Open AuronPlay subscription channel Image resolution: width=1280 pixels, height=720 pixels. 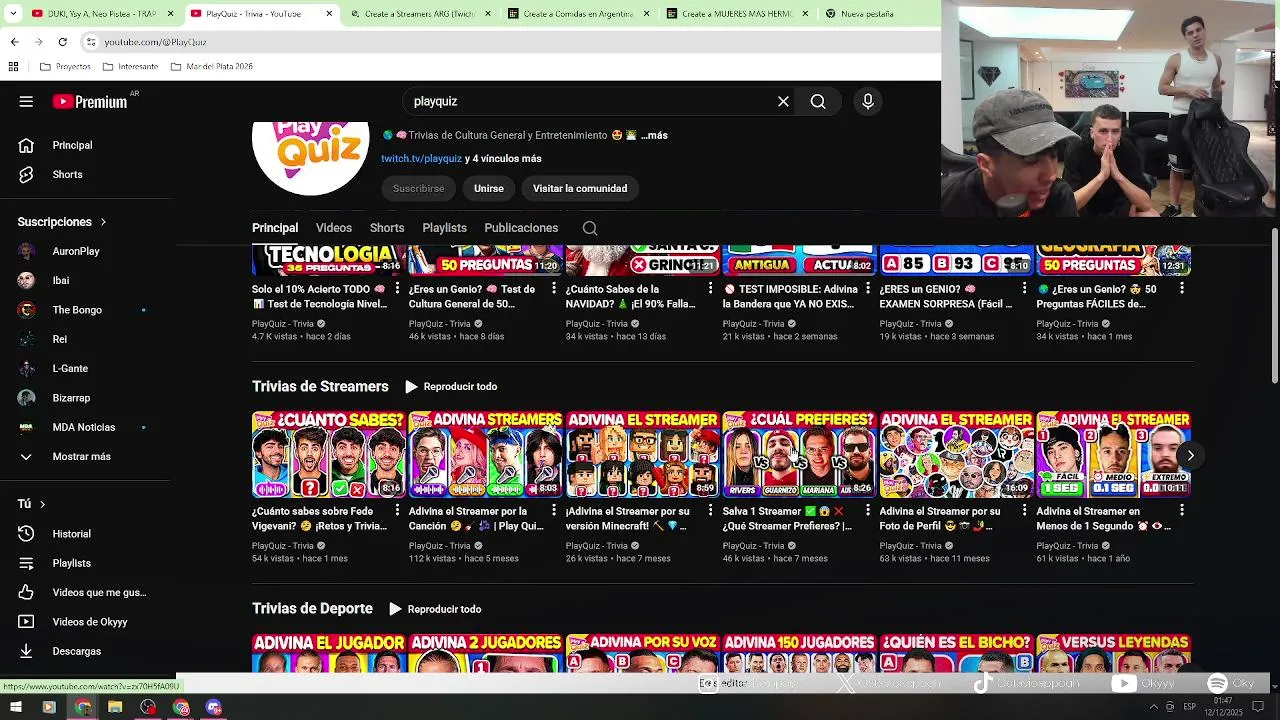(x=76, y=251)
